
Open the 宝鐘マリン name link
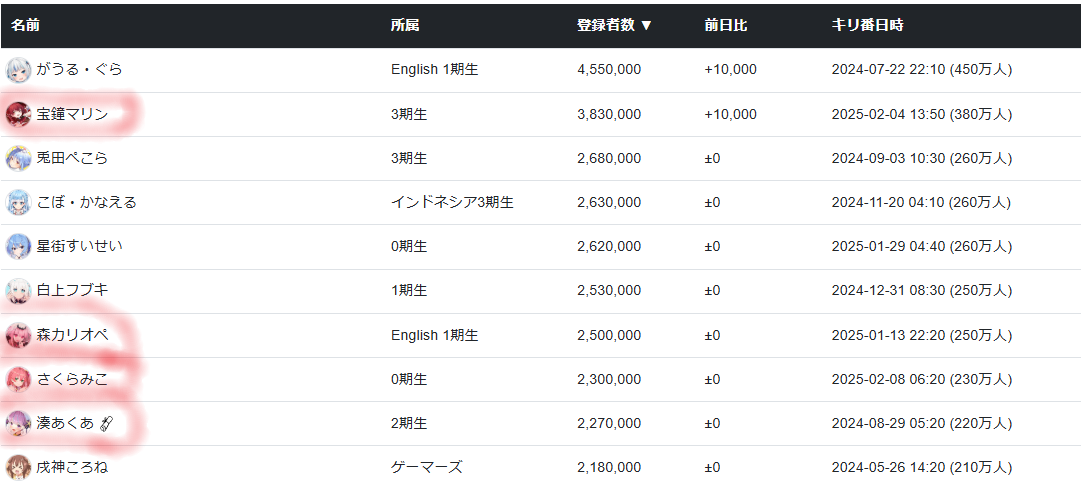click(72, 115)
